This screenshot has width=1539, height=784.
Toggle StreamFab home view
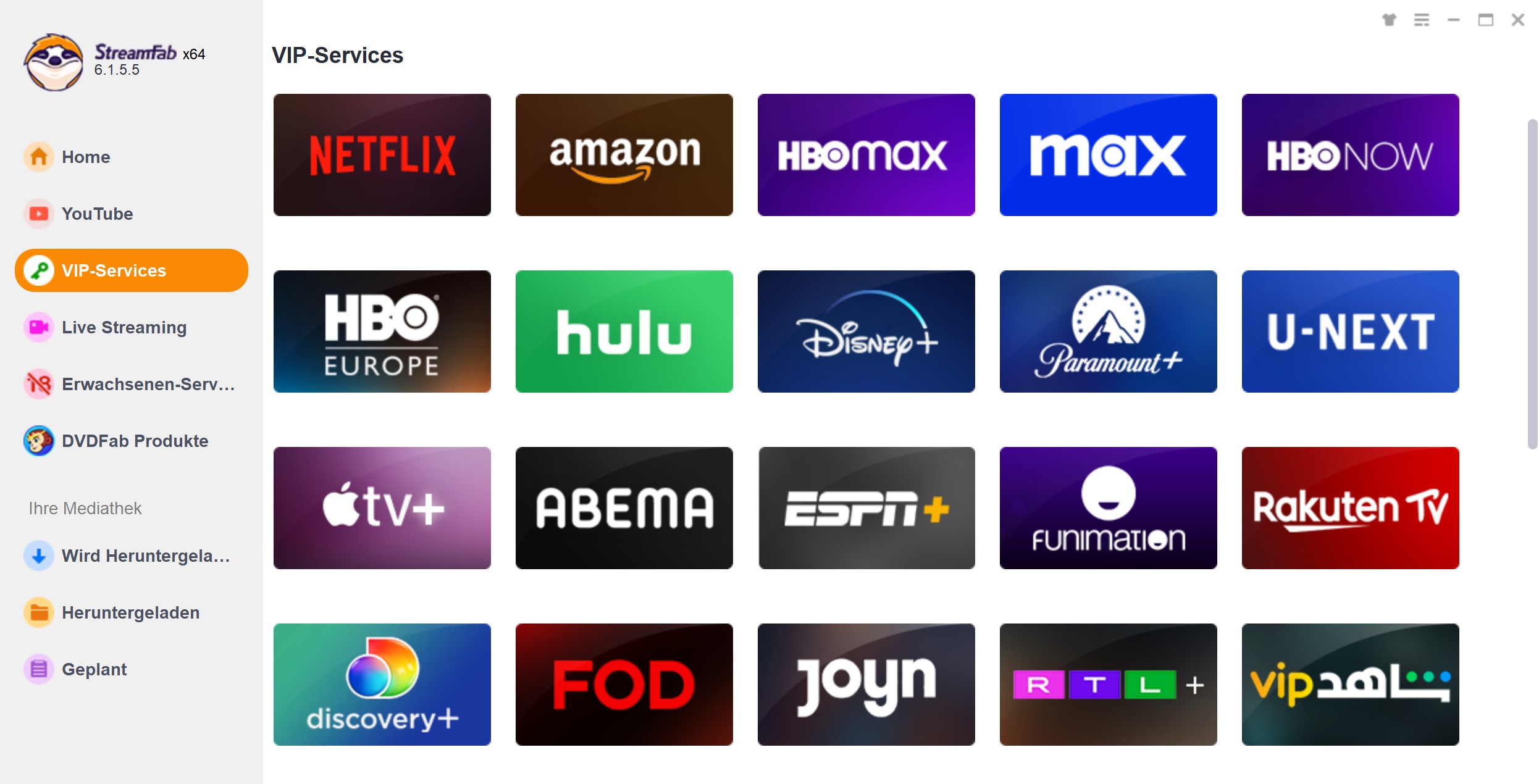[85, 157]
